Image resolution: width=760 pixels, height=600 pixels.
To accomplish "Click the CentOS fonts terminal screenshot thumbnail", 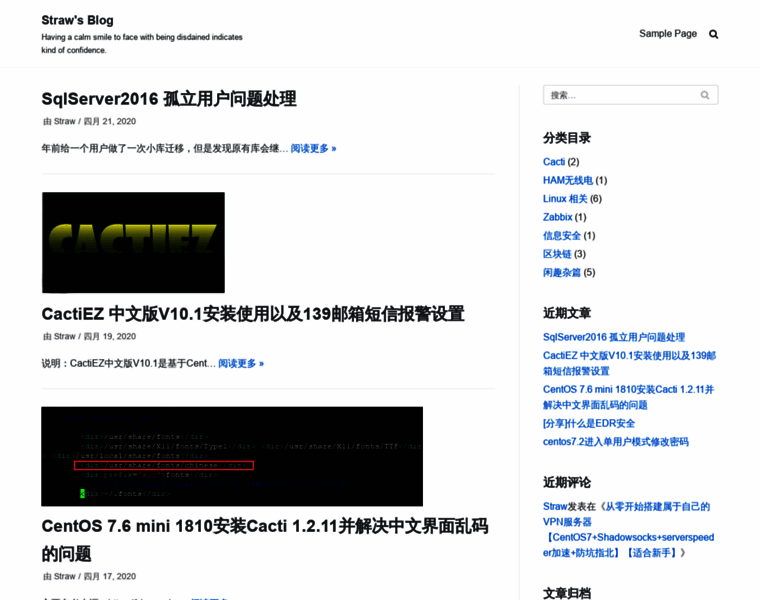I will pos(232,456).
